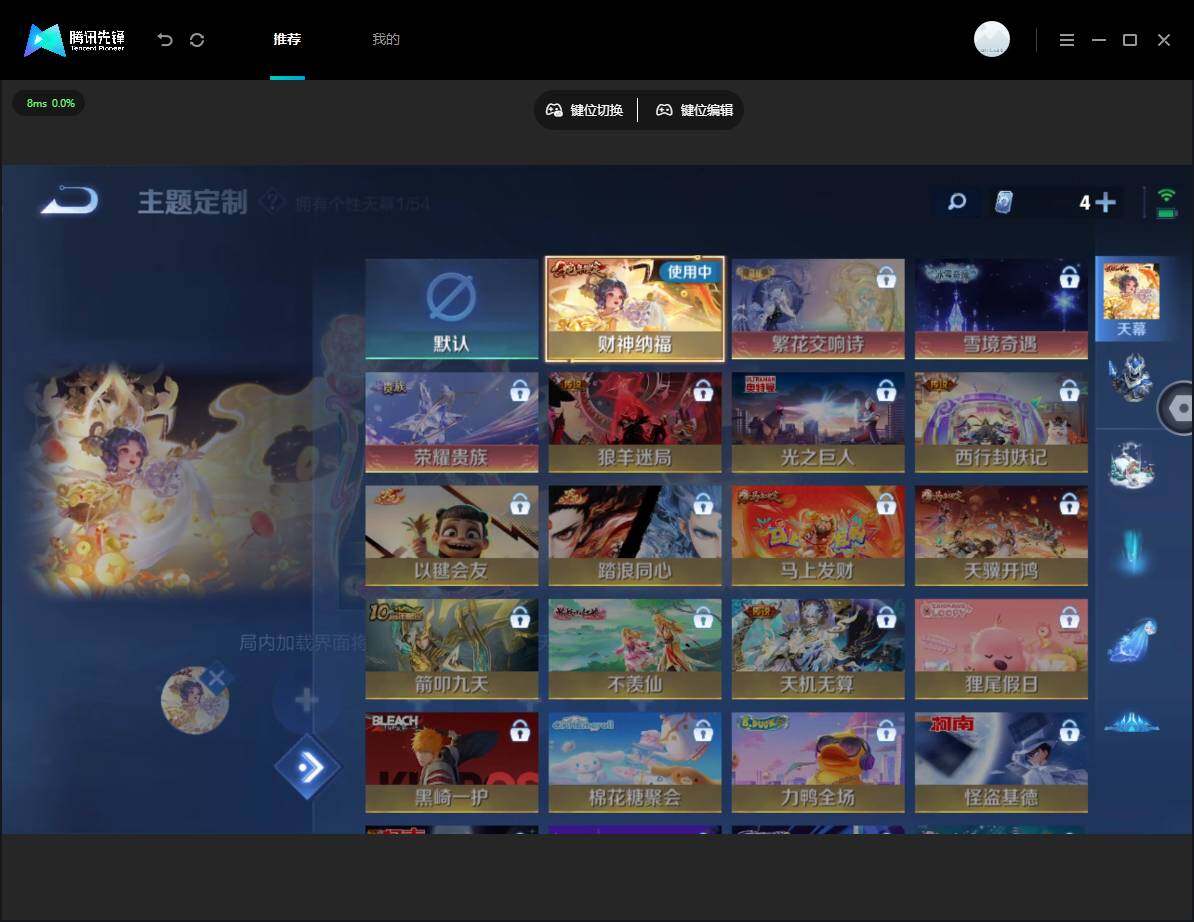Open the armored robot hero sidebar category

(x=1132, y=377)
